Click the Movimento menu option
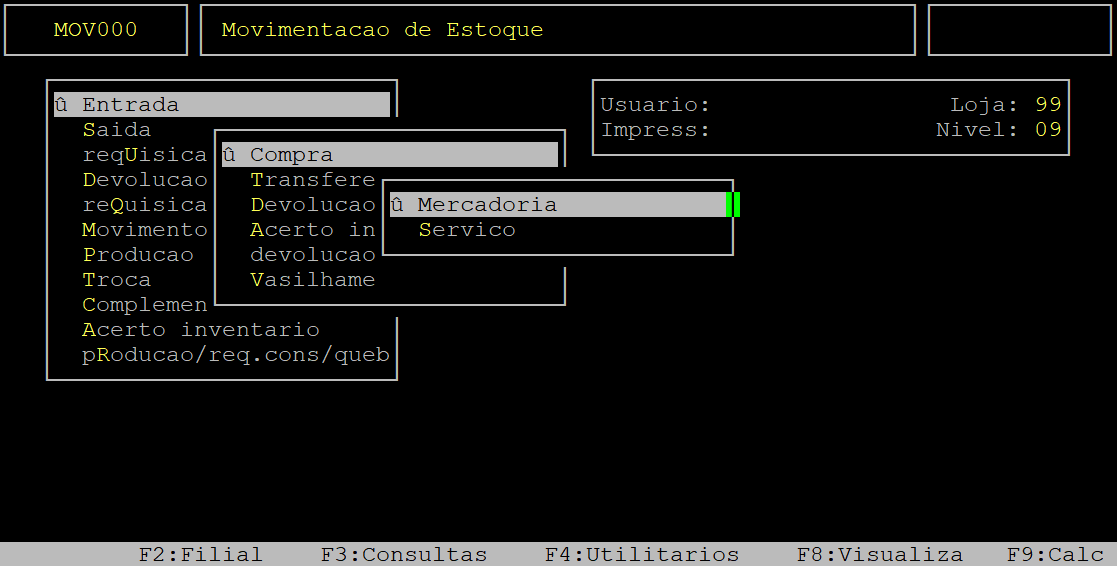The height and width of the screenshot is (566, 1117). [x=145, y=230]
